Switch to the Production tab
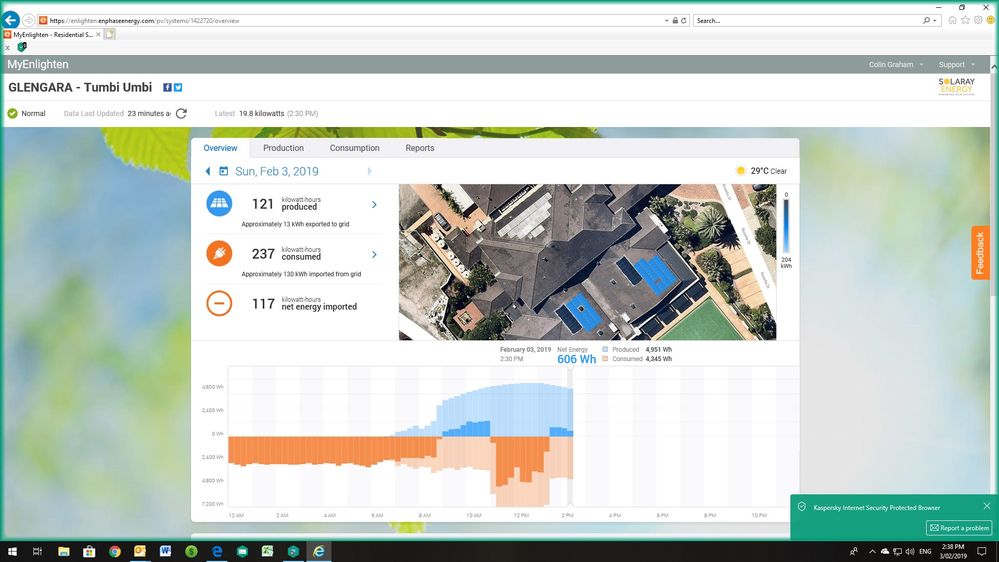The width and height of the screenshot is (999, 562). click(284, 148)
